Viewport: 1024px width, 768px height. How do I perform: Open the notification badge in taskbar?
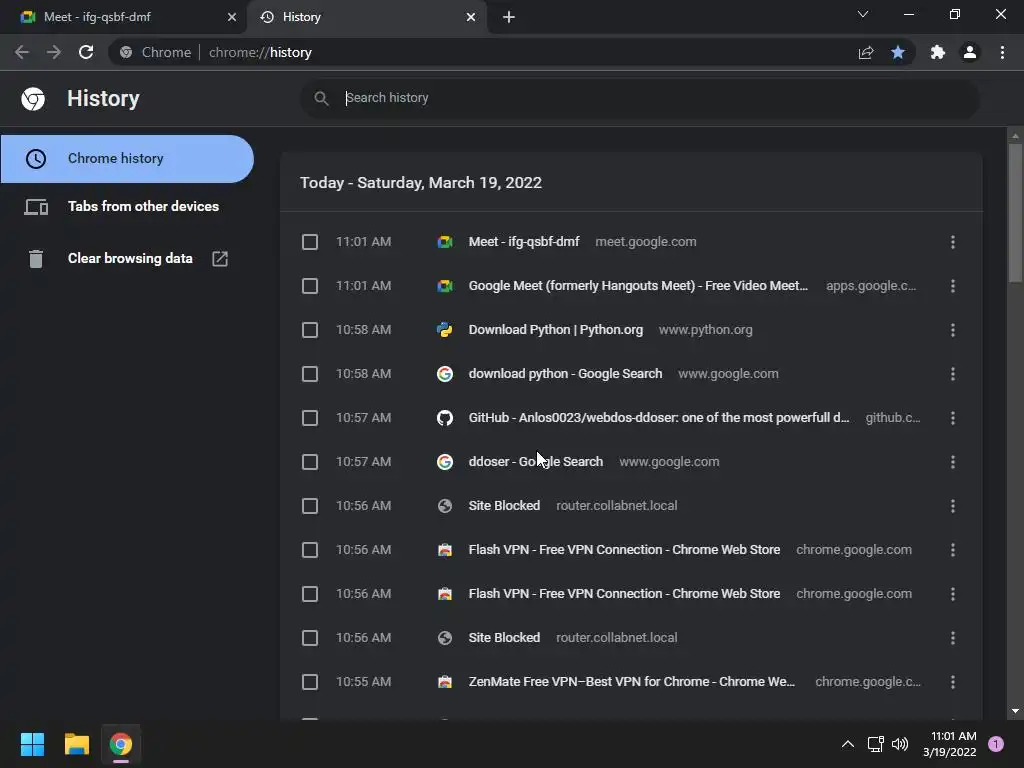[996, 744]
